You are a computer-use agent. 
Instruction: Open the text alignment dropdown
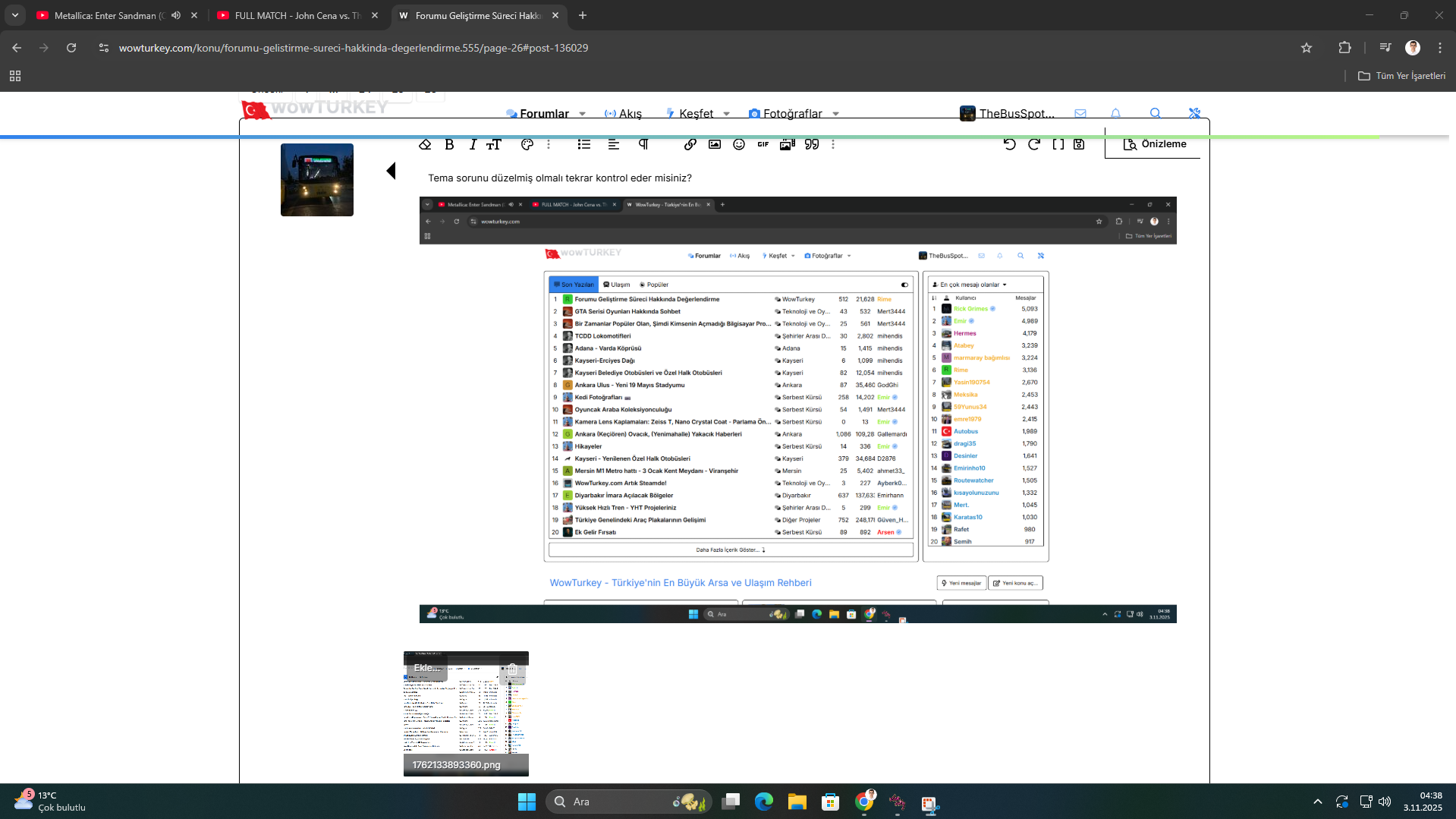point(613,144)
